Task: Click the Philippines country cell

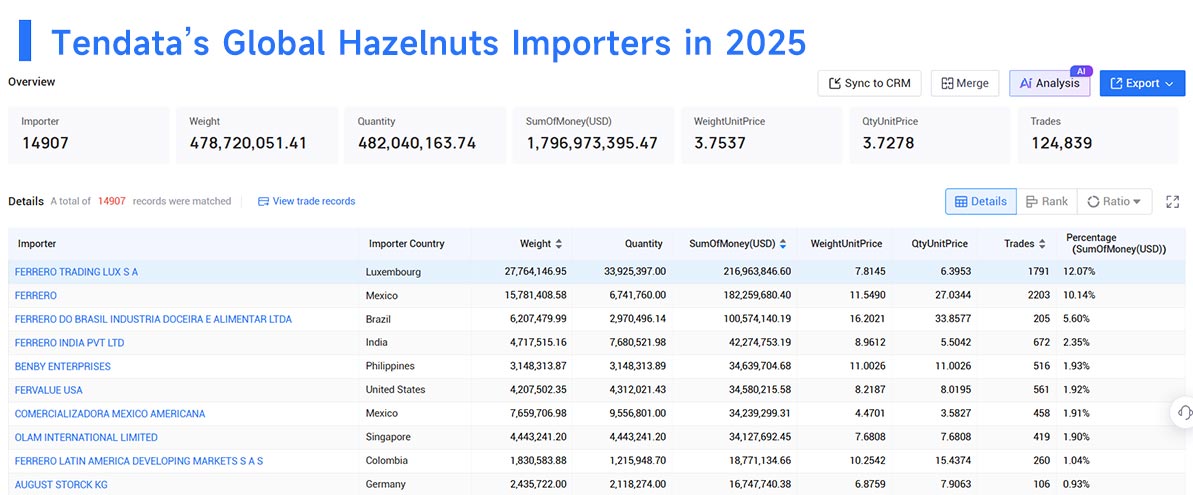Action: click(x=391, y=366)
